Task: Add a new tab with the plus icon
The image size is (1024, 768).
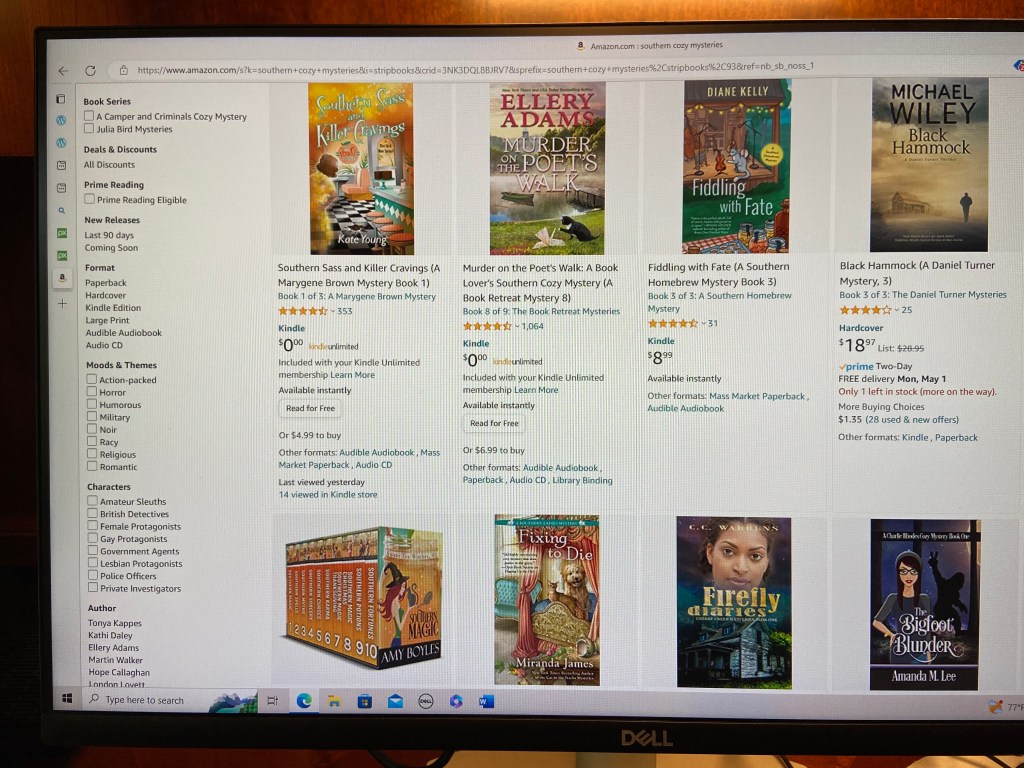Action: pos(62,304)
